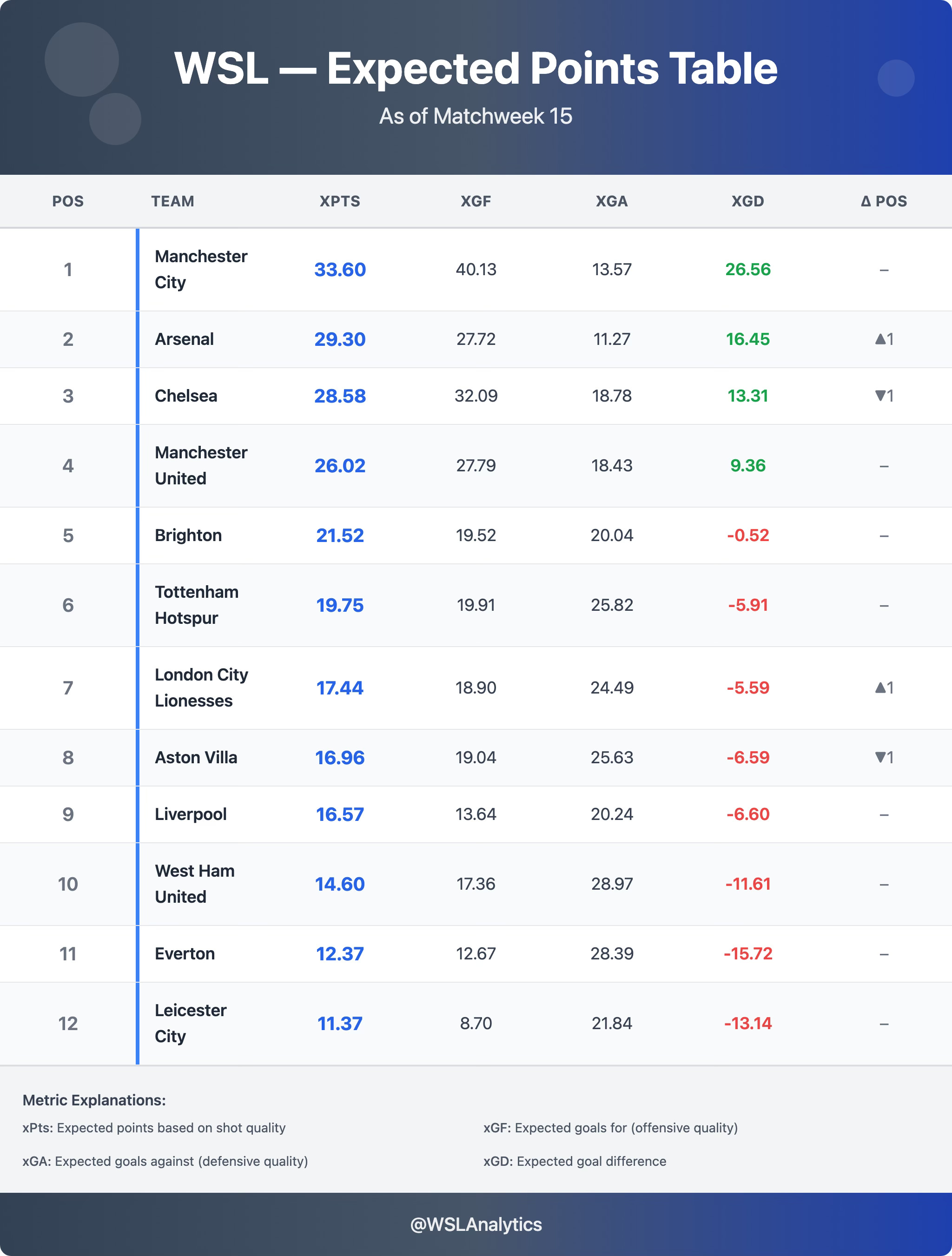952x1256 pixels.
Task: Click the XPTS column header
Action: click(x=339, y=201)
